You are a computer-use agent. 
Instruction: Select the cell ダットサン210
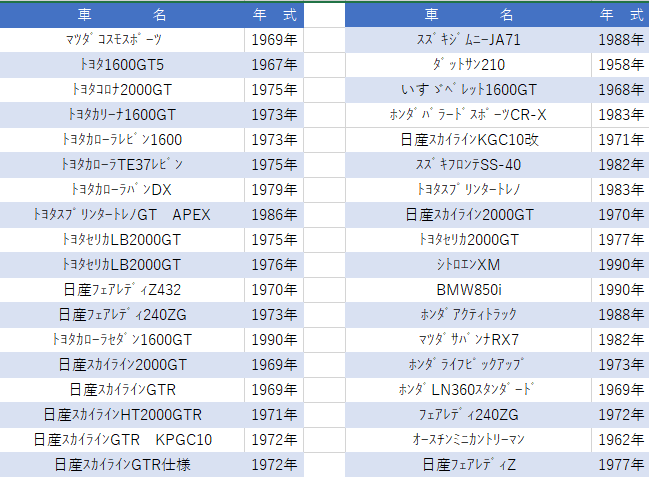click(468, 65)
